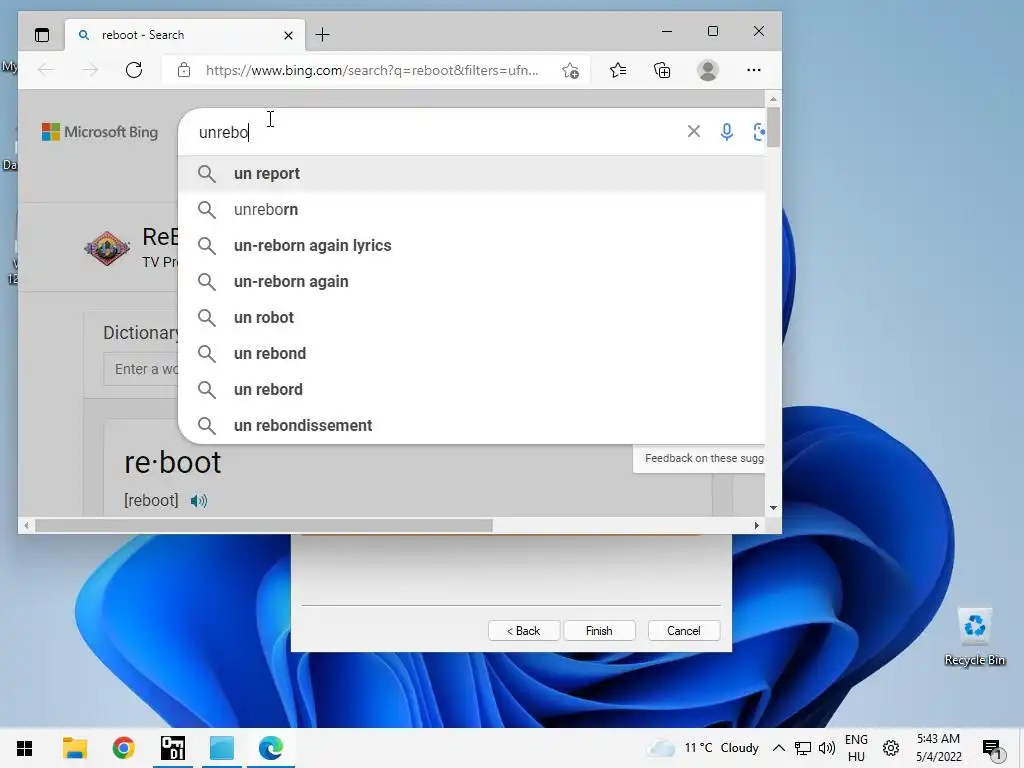This screenshot has height=768, width=1024.
Task: Click the browser Back arrow
Action: pos(46,70)
